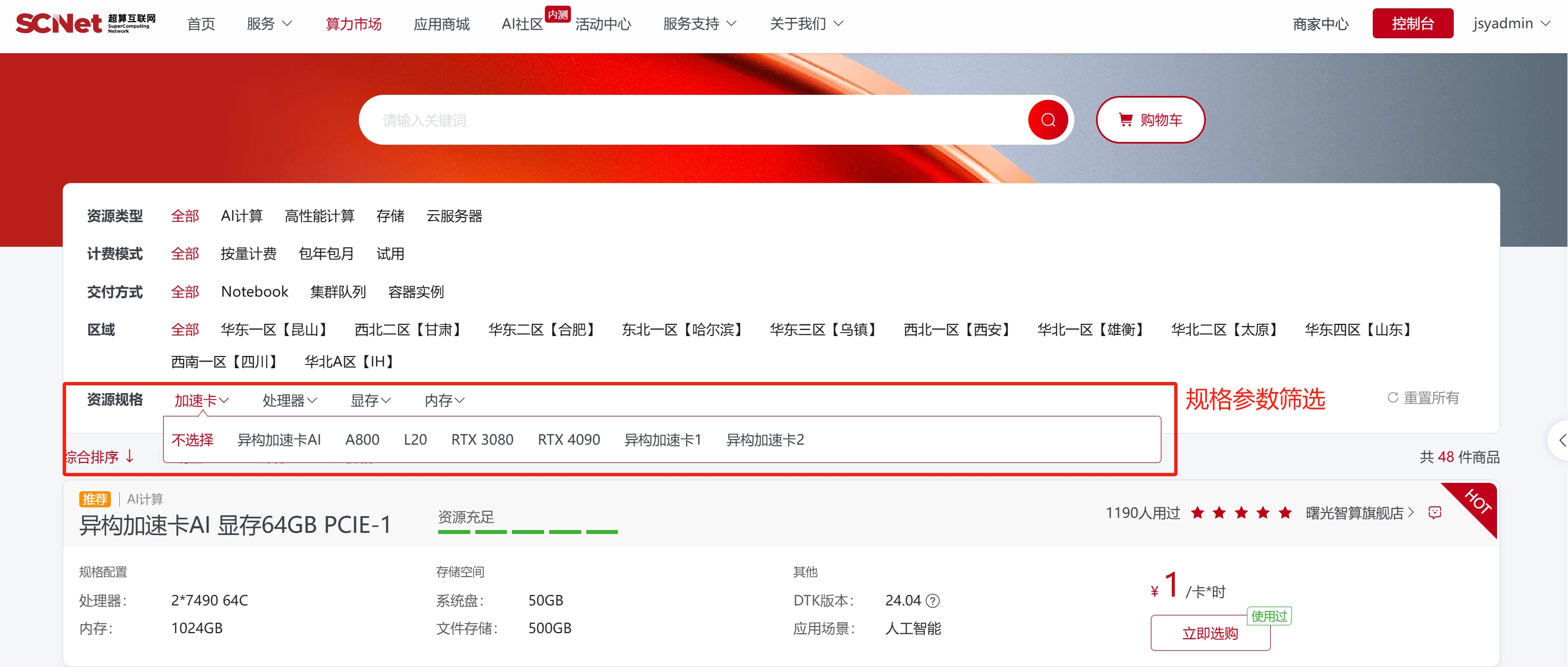1568x667 pixels.
Task: Expand the side panel arrow at right edge
Action: [1561, 439]
